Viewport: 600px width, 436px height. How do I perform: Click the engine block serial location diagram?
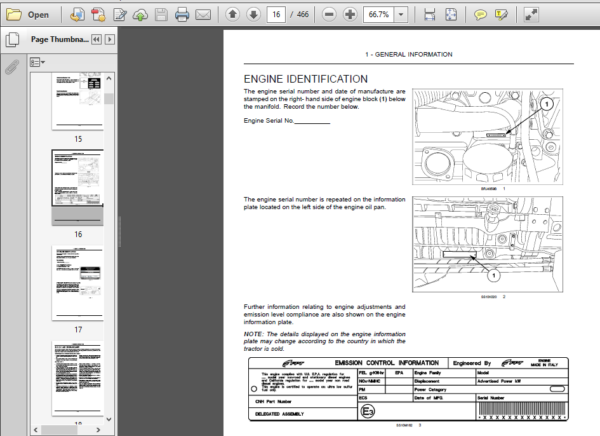[x=487, y=137]
